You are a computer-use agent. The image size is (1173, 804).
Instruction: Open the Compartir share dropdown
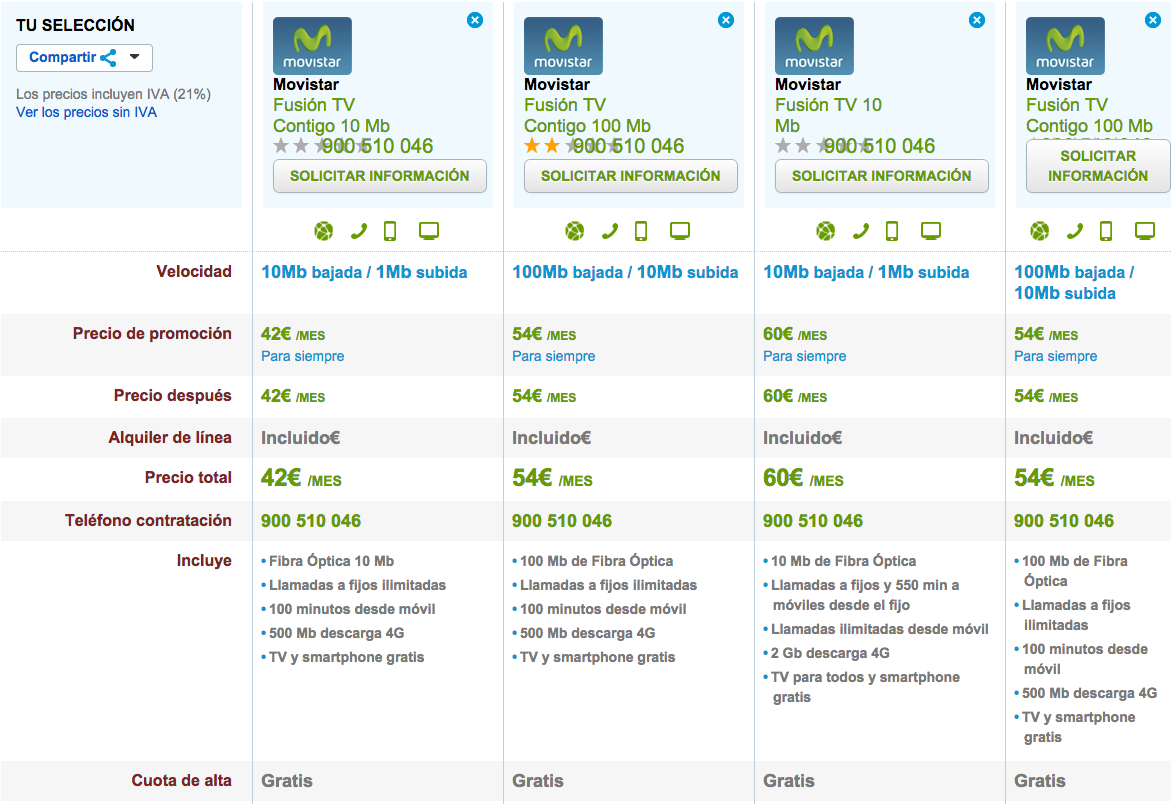85,58
